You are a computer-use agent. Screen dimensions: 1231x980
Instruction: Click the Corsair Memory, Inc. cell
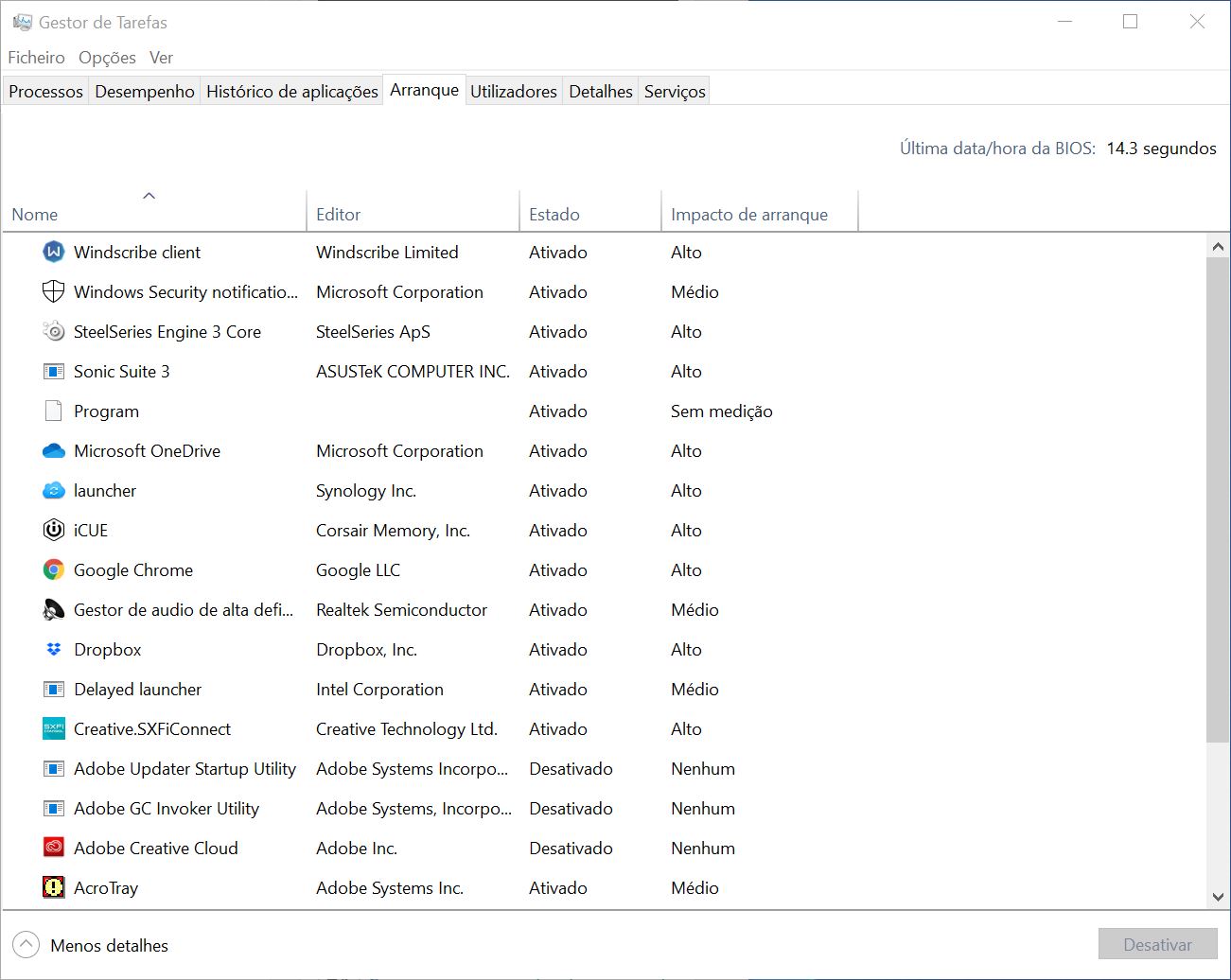[x=393, y=530]
